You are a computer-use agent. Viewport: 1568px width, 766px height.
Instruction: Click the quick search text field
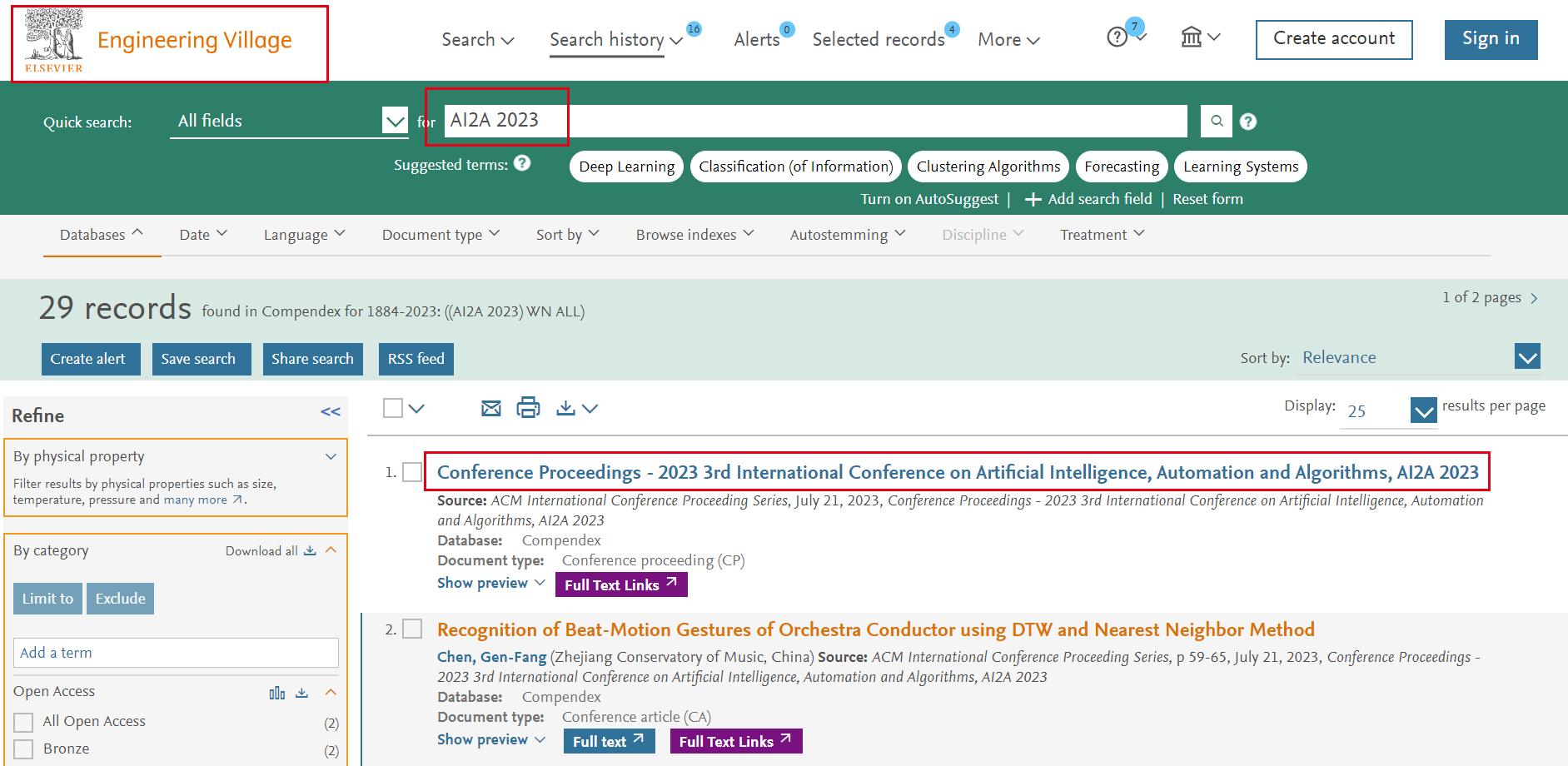click(x=815, y=122)
